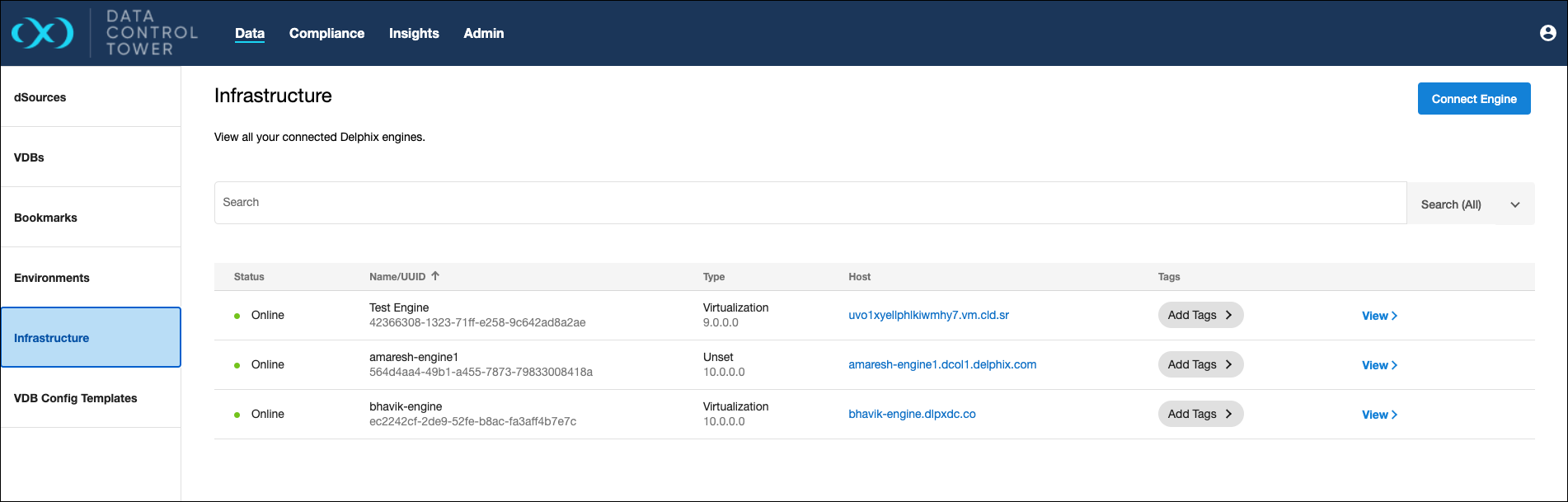Click the amaresh-engine1 name text
This screenshot has height=502, width=1568.
coord(414,357)
